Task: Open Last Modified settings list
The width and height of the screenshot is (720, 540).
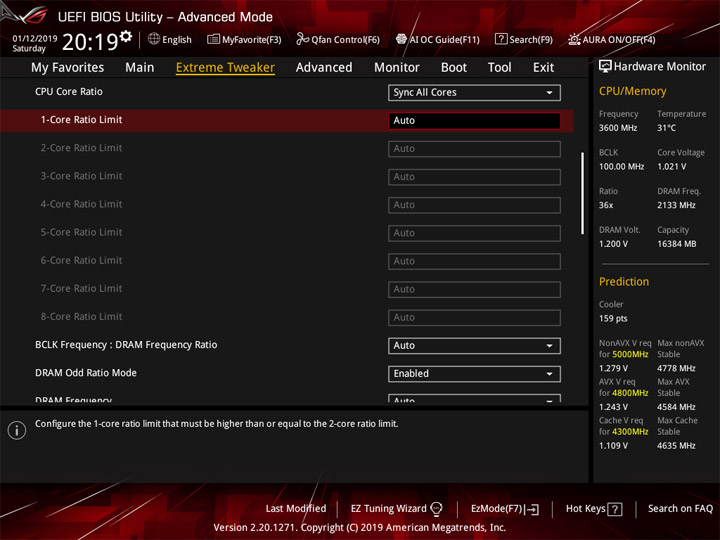Action: [x=296, y=509]
